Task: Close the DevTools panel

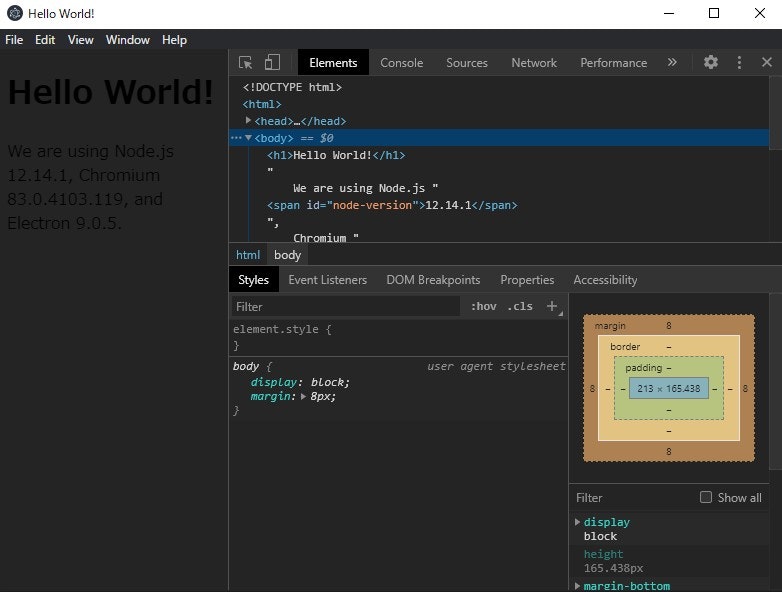Action: (x=767, y=62)
